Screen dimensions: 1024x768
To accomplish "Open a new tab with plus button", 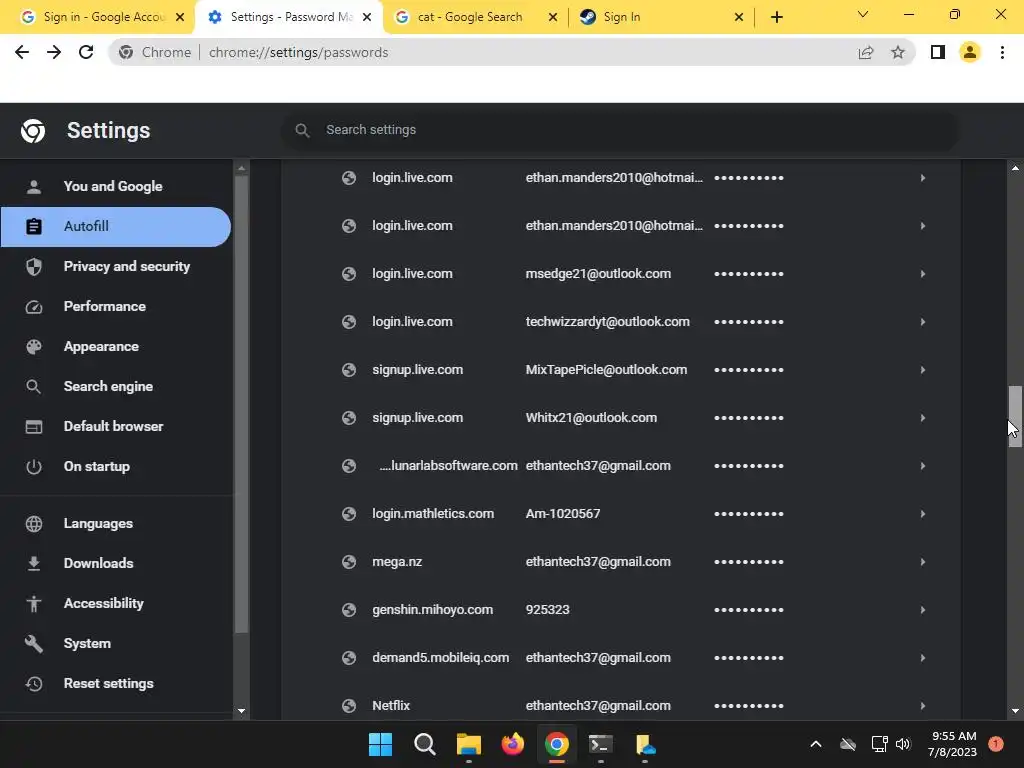I will click(x=776, y=17).
